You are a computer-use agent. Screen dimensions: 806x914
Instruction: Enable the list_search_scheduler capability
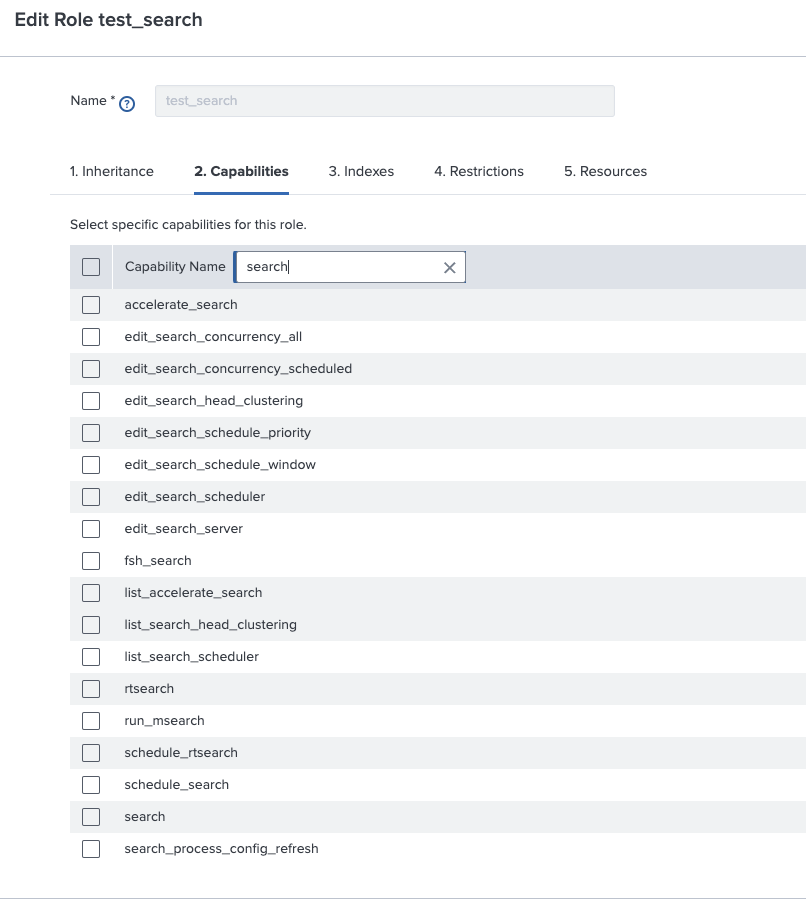click(x=91, y=657)
